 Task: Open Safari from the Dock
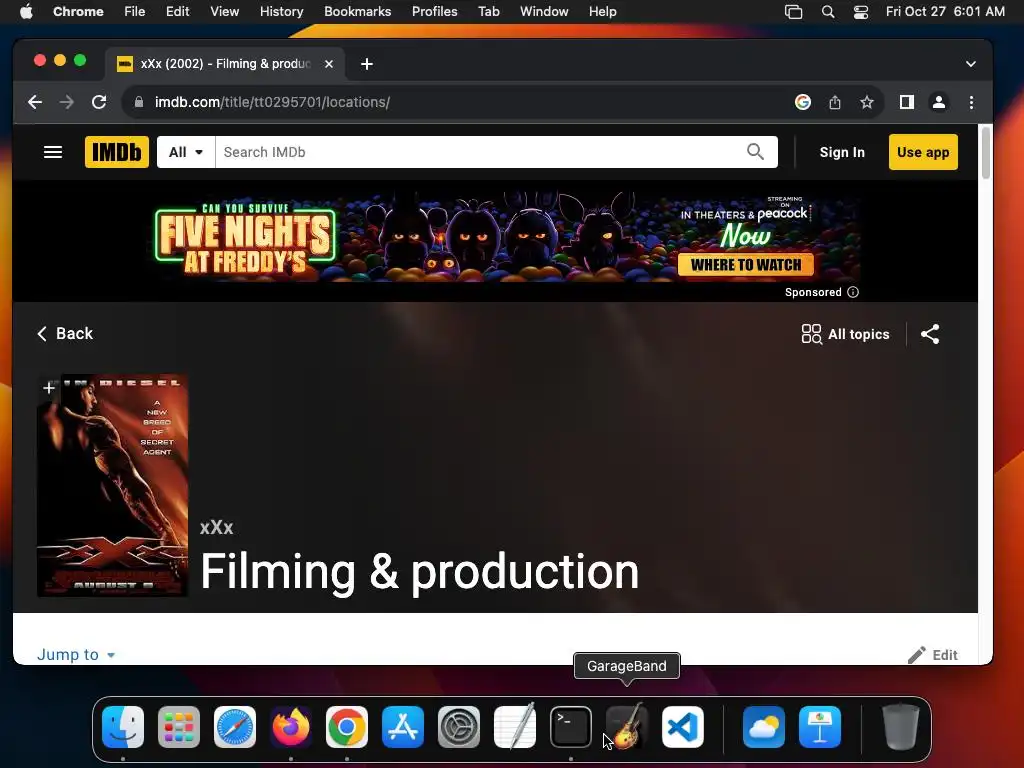[235, 726]
